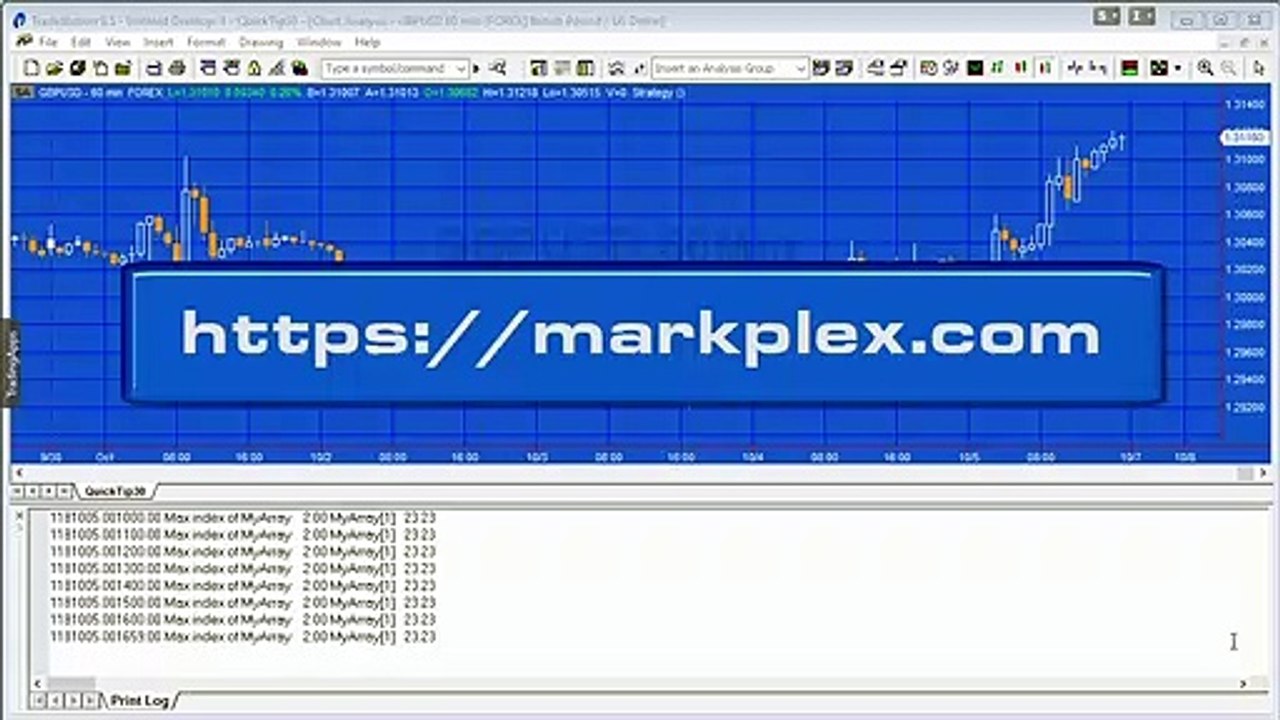Click the symbol lookup icon after command box

pyautogui.click(x=497, y=68)
